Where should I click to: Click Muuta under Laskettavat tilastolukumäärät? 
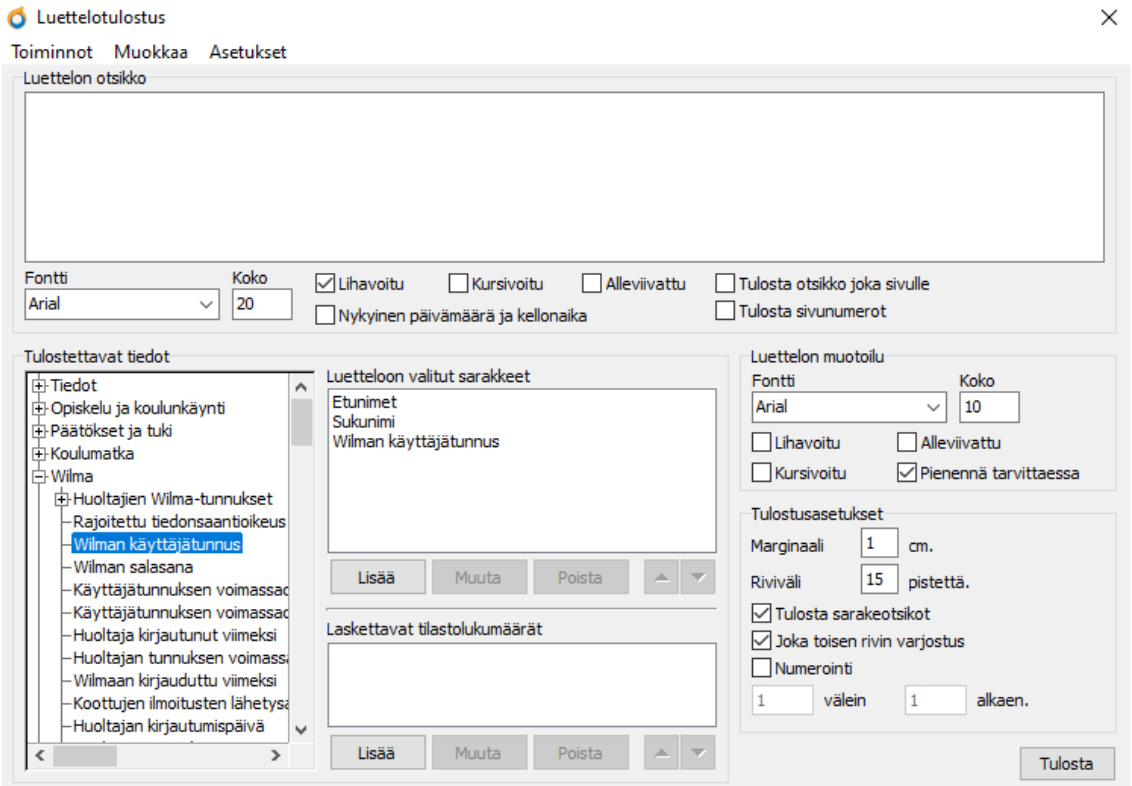click(478, 753)
